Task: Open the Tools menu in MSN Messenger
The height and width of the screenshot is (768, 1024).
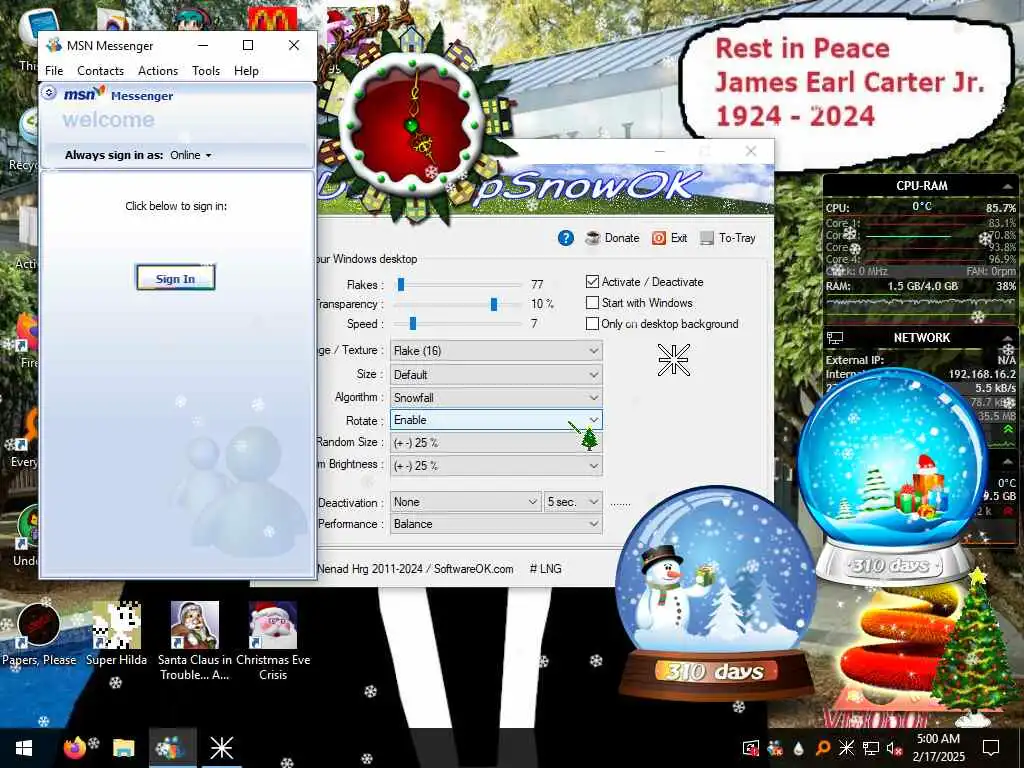Action: (x=206, y=71)
